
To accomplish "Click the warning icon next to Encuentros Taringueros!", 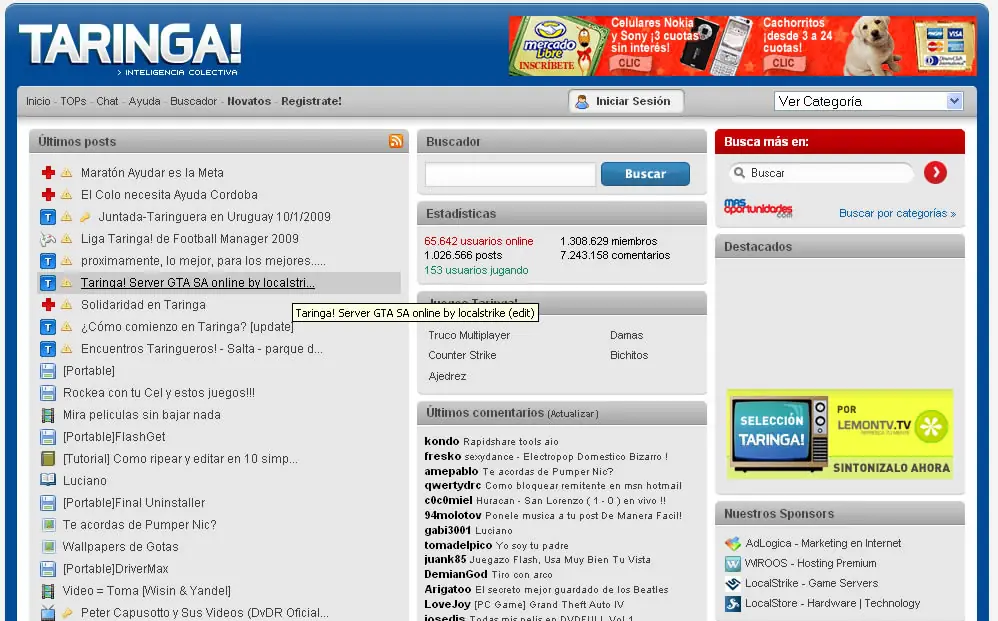I will 66,349.
